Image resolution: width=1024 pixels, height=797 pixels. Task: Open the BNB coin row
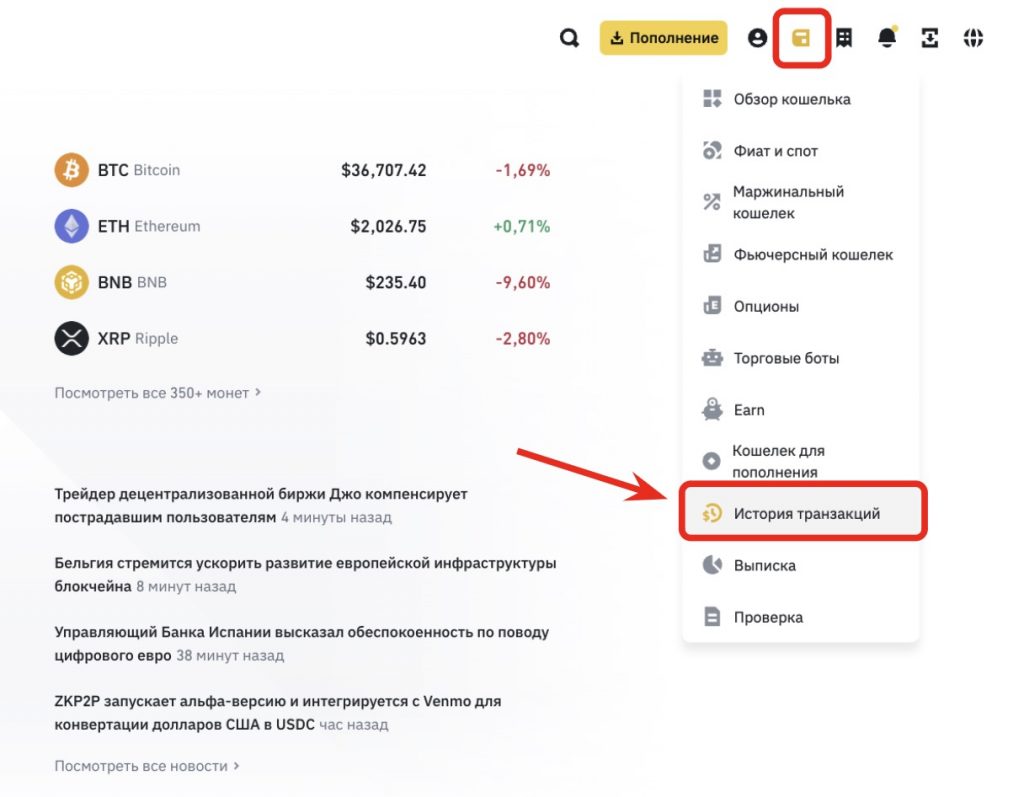302,282
